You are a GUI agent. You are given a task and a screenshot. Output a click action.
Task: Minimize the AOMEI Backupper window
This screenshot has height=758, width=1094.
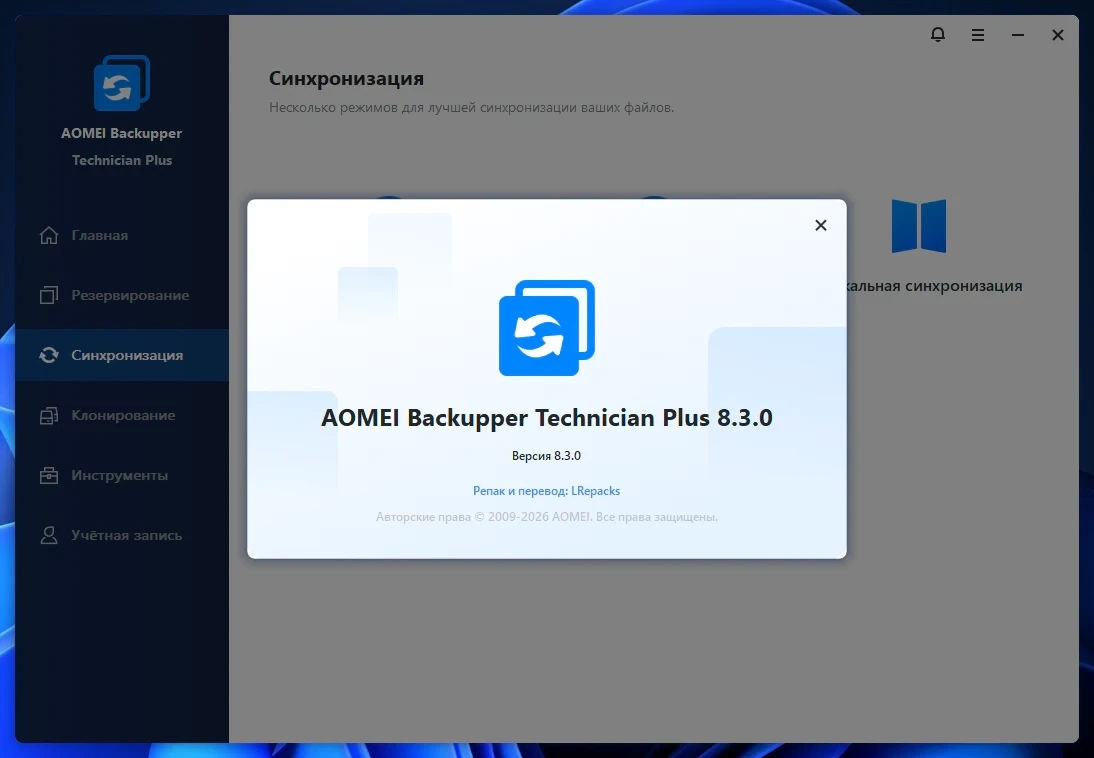point(1018,35)
